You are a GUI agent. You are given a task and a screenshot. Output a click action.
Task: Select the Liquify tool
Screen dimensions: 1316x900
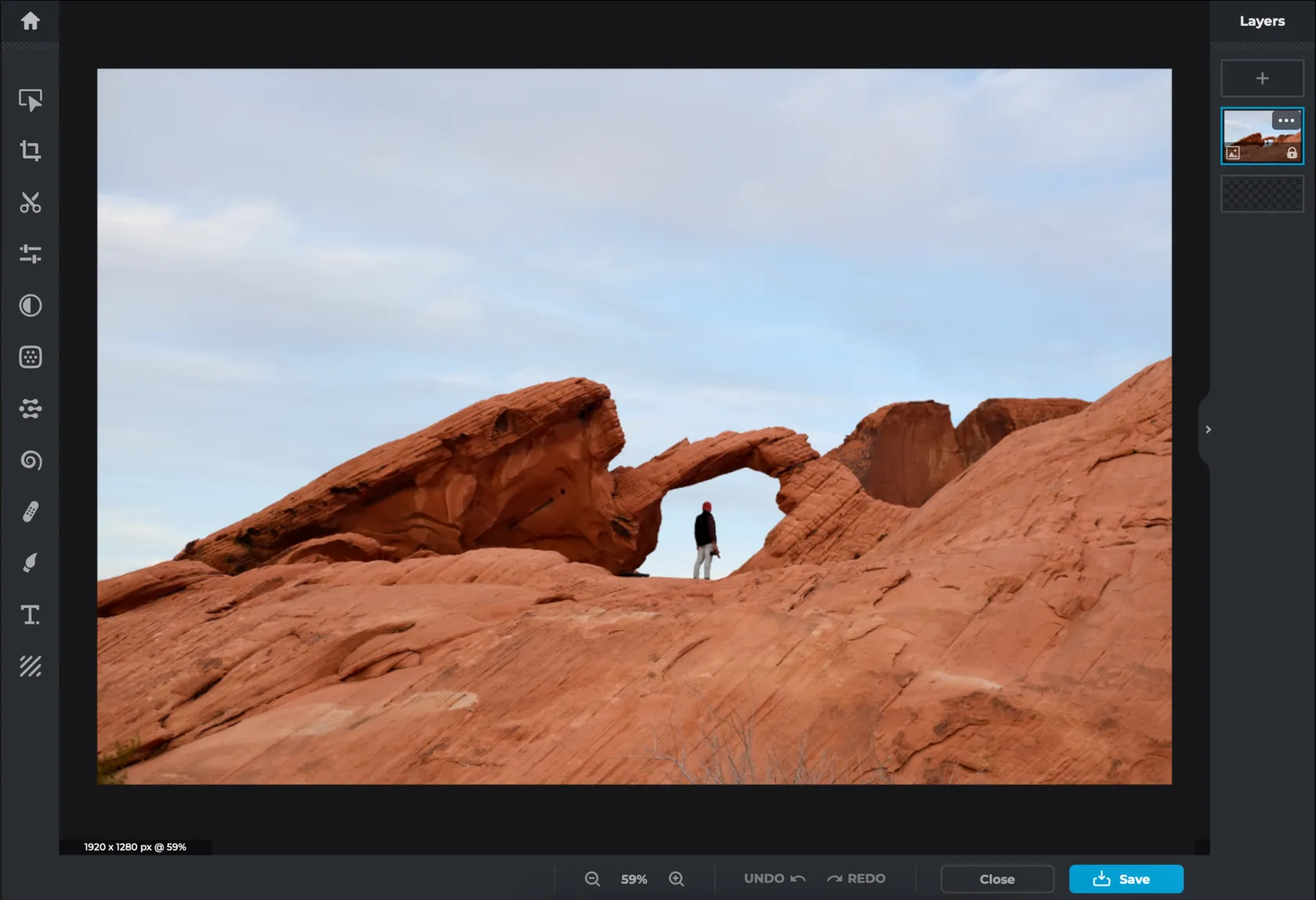pos(31,409)
